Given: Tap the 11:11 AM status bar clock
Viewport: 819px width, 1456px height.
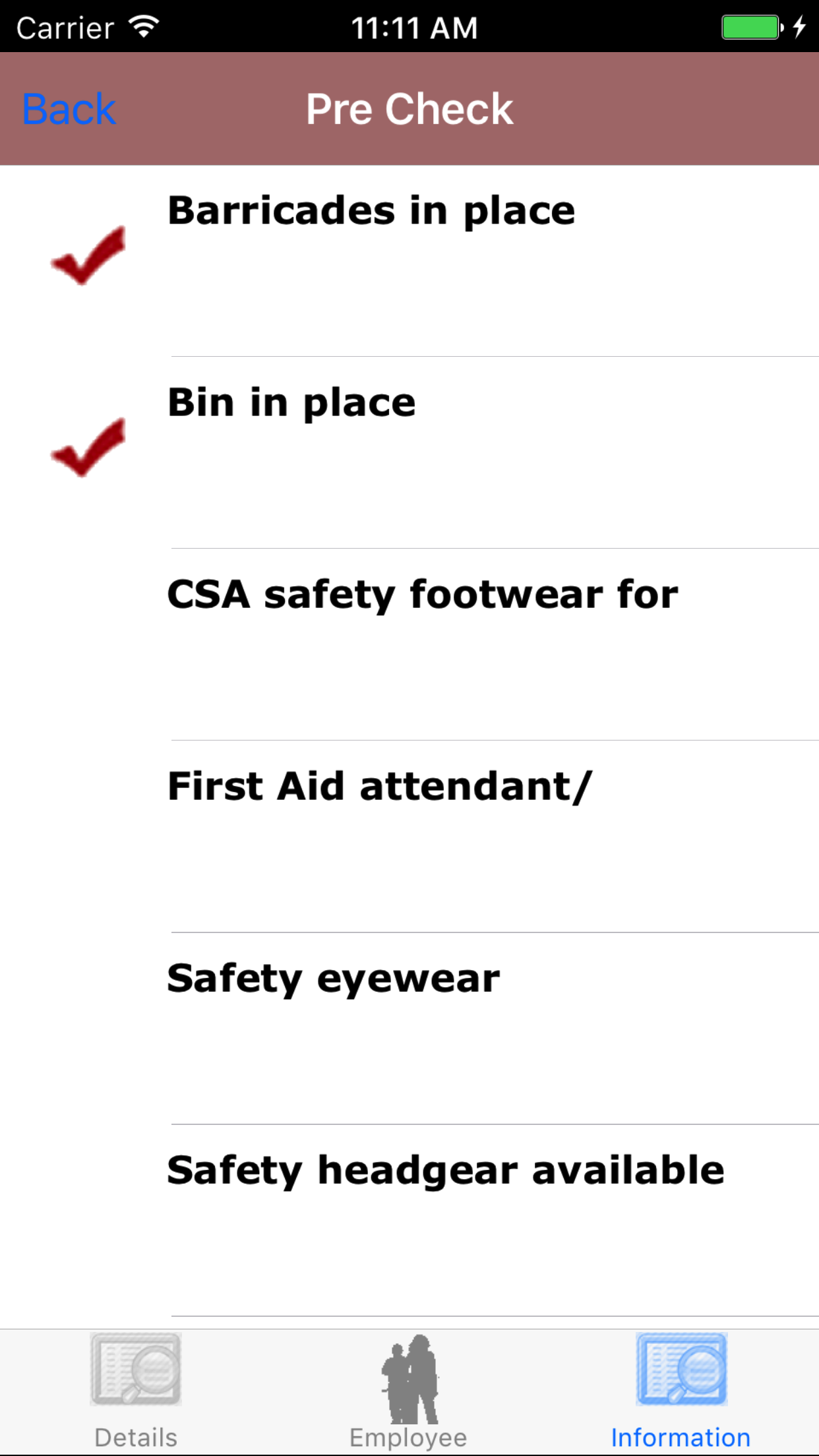Looking at the screenshot, I should tap(414, 28).
